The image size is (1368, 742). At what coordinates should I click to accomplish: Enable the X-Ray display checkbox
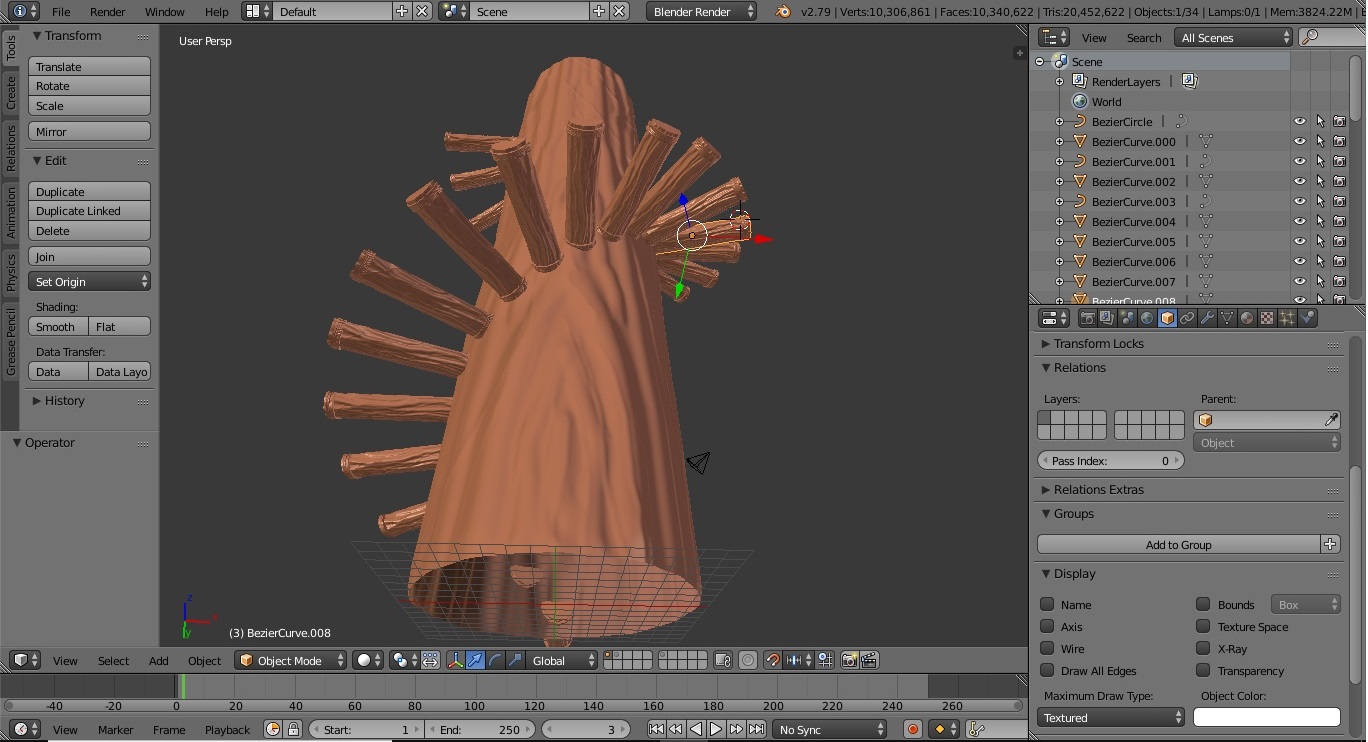[x=1203, y=649]
